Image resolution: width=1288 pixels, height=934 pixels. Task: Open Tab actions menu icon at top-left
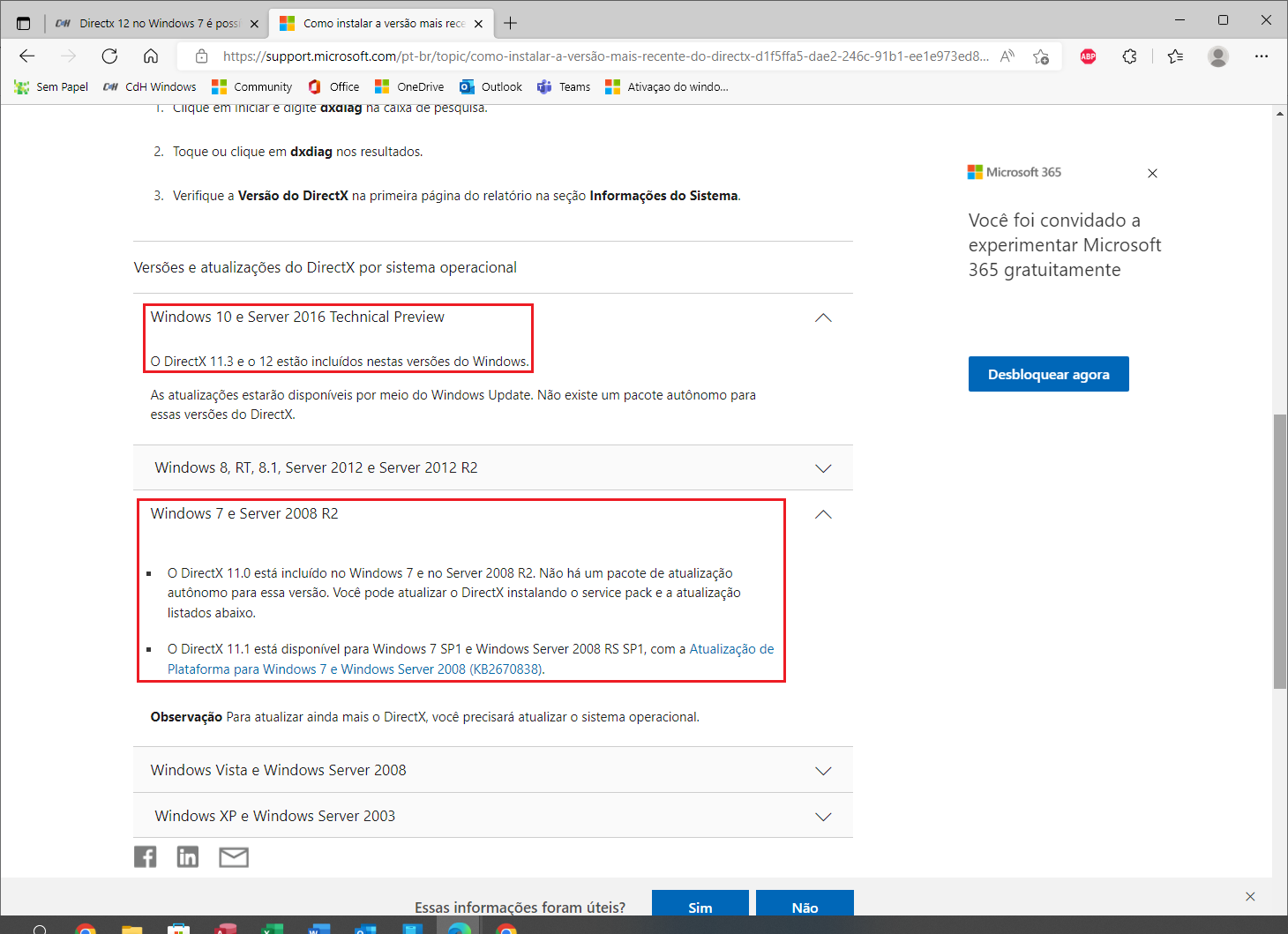point(24,24)
